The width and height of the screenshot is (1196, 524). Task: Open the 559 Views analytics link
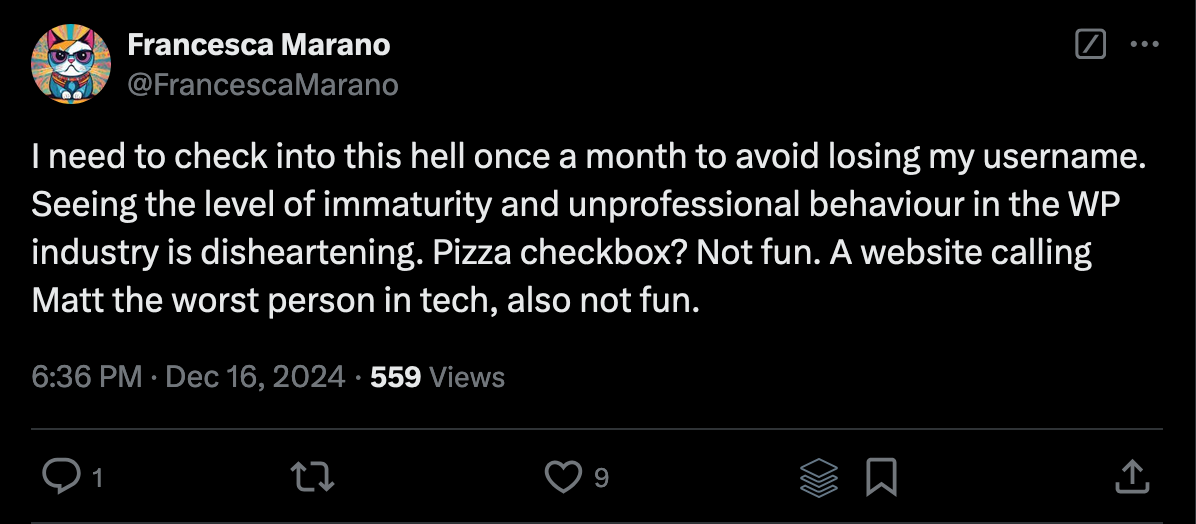pos(437,377)
